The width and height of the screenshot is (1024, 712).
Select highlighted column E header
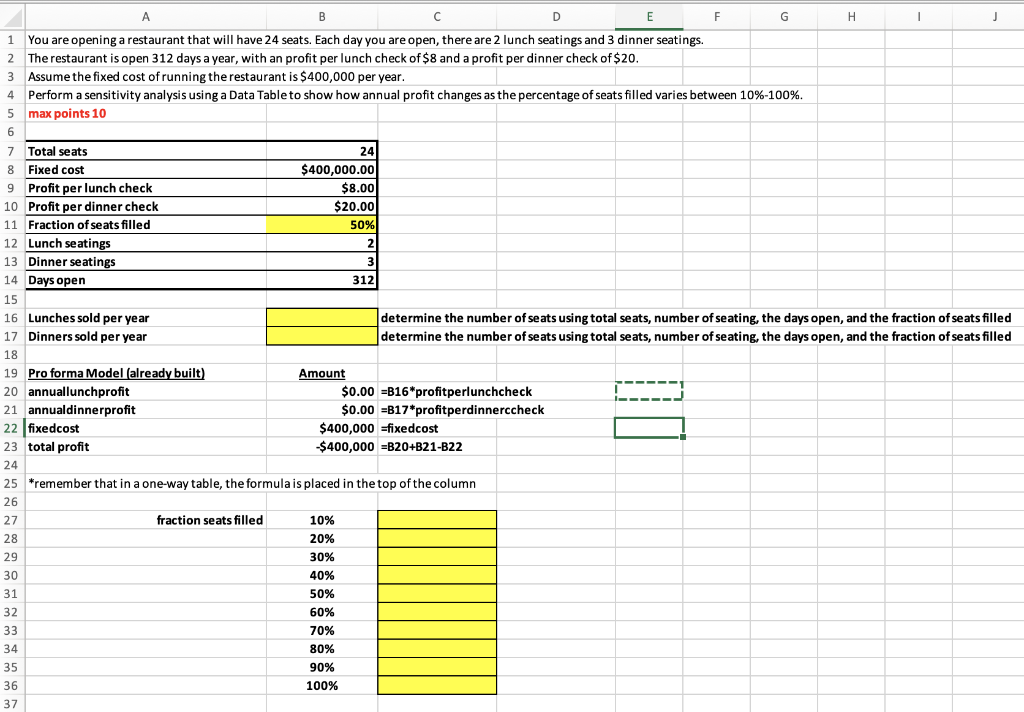(649, 17)
